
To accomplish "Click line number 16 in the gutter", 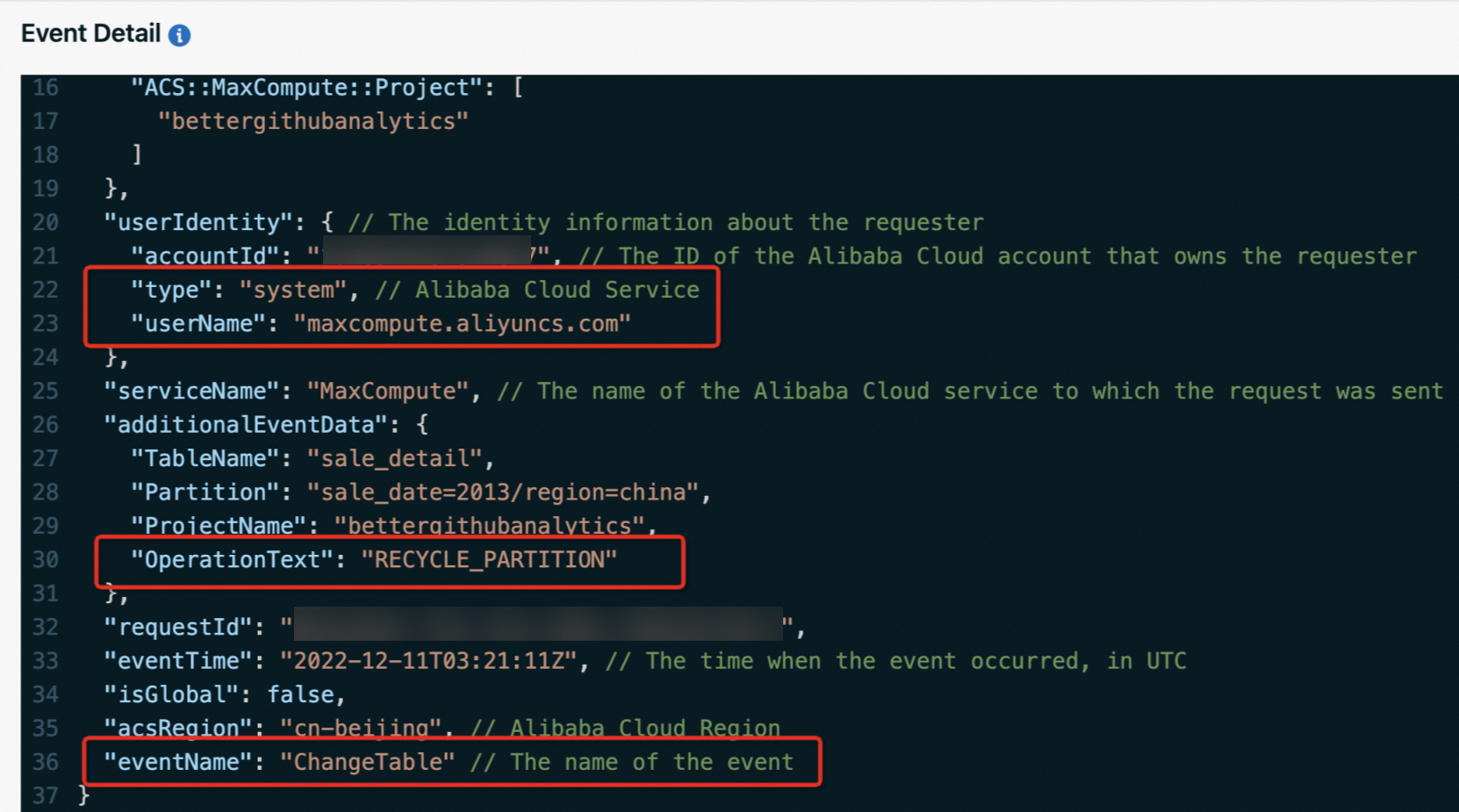I will [x=46, y=88].
